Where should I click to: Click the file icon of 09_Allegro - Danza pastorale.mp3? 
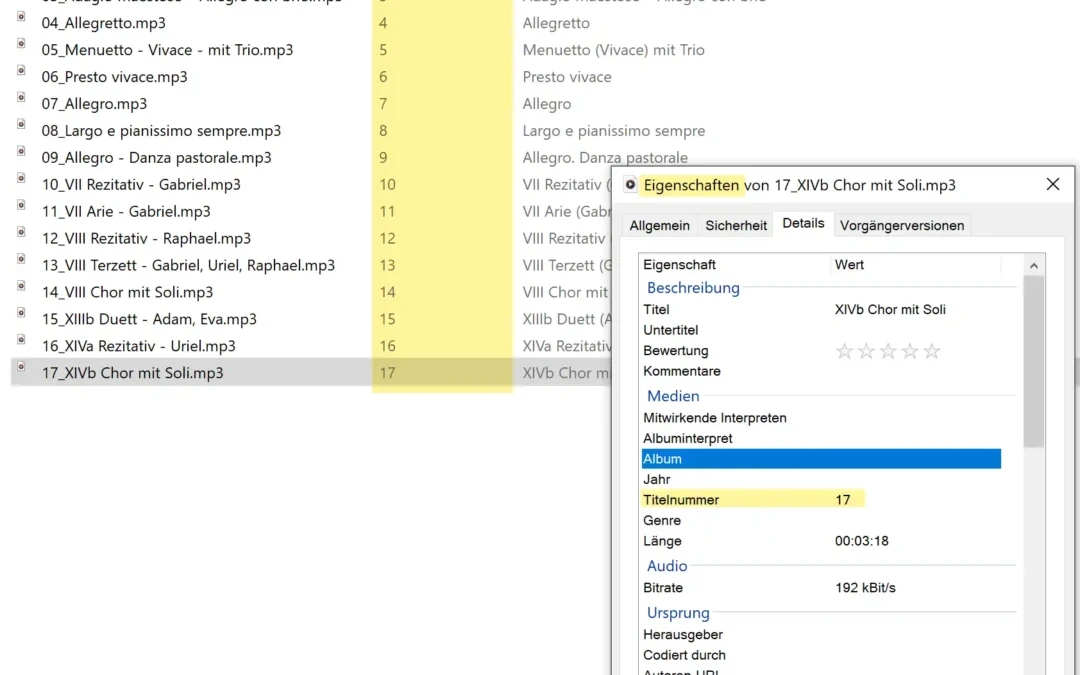point(20,153)
